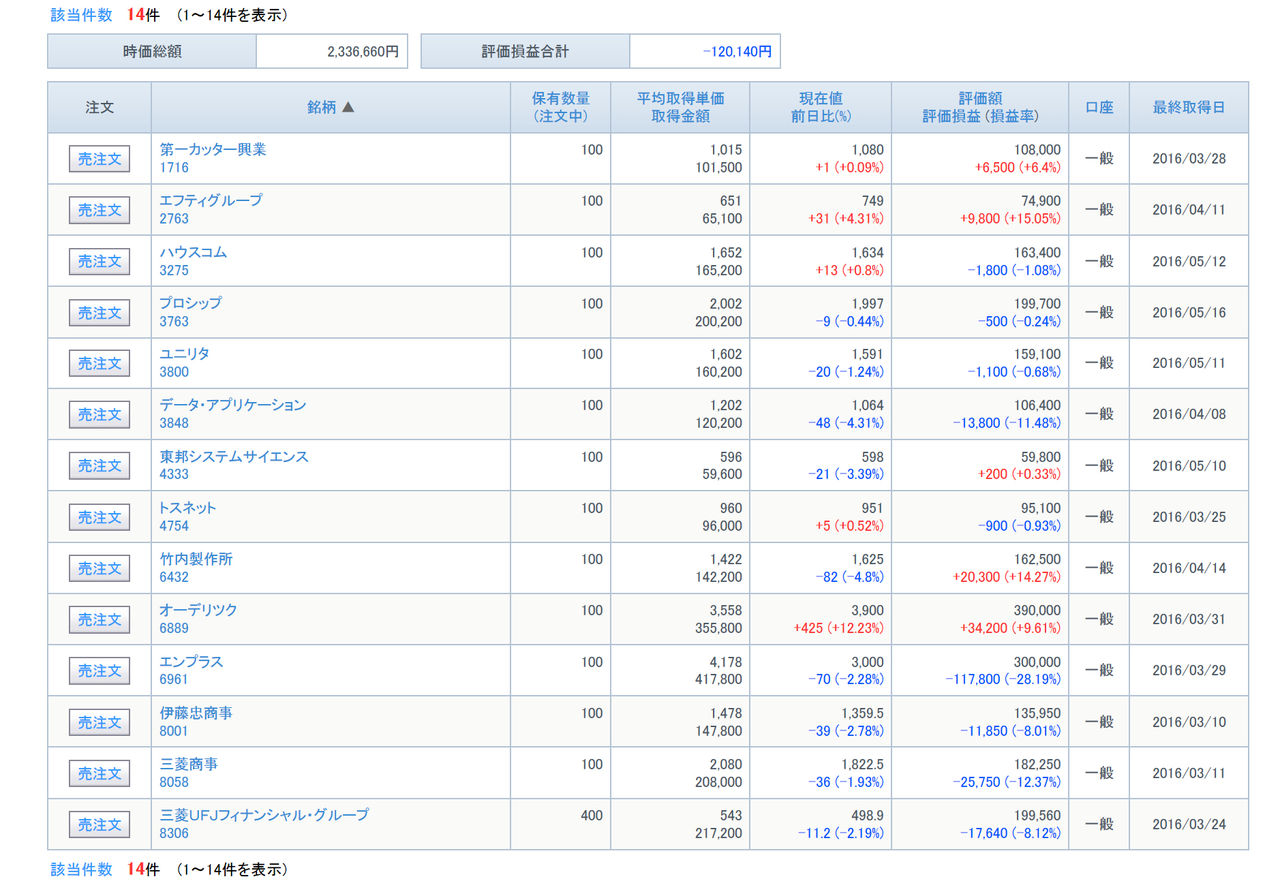This screenshot has width=1280, height=894.
Task: Open the 伊藤忠商事 stock link
Action: 196,713
